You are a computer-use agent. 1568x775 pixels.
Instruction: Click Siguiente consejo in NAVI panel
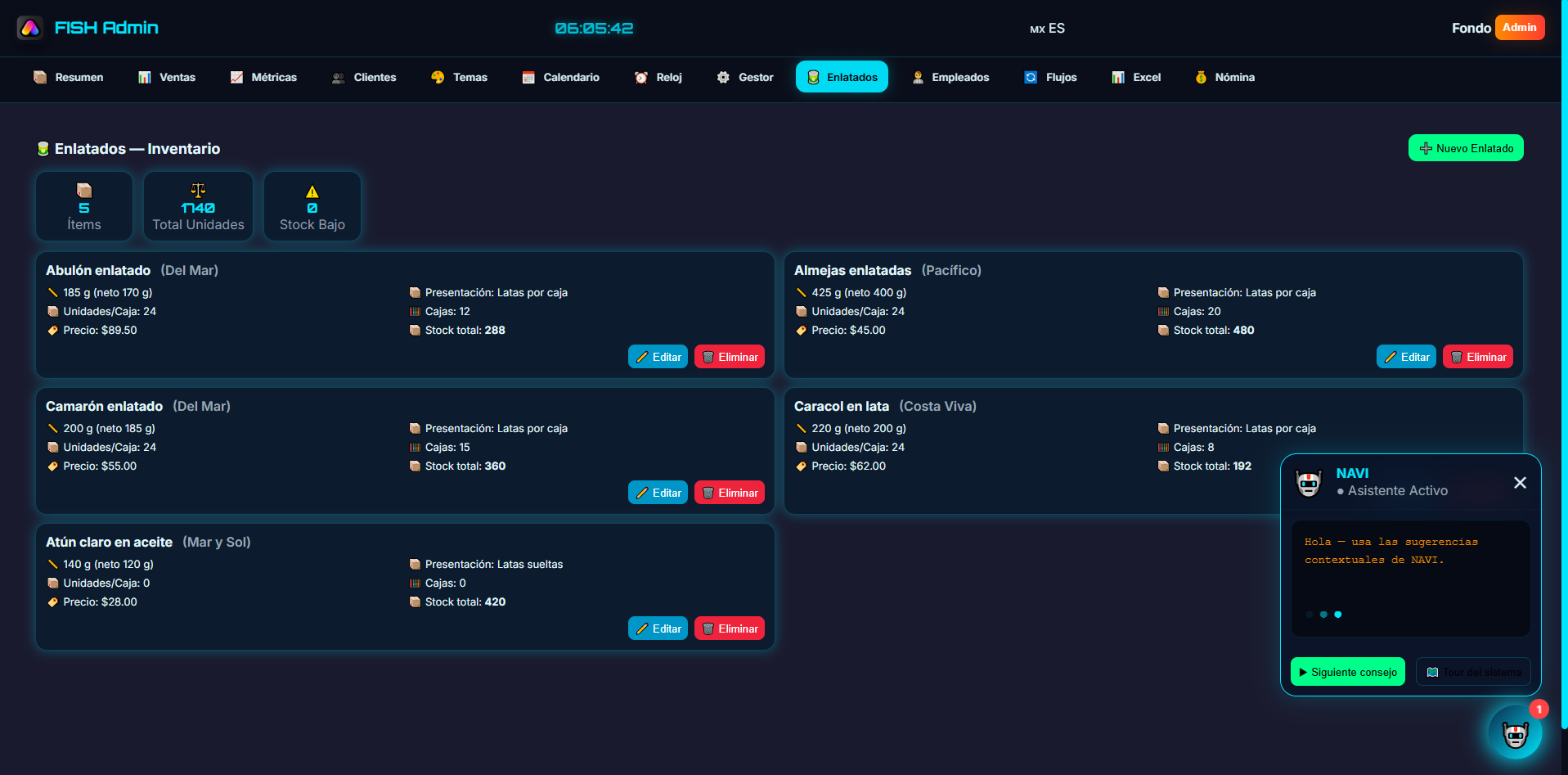[x=1347, y=672]
